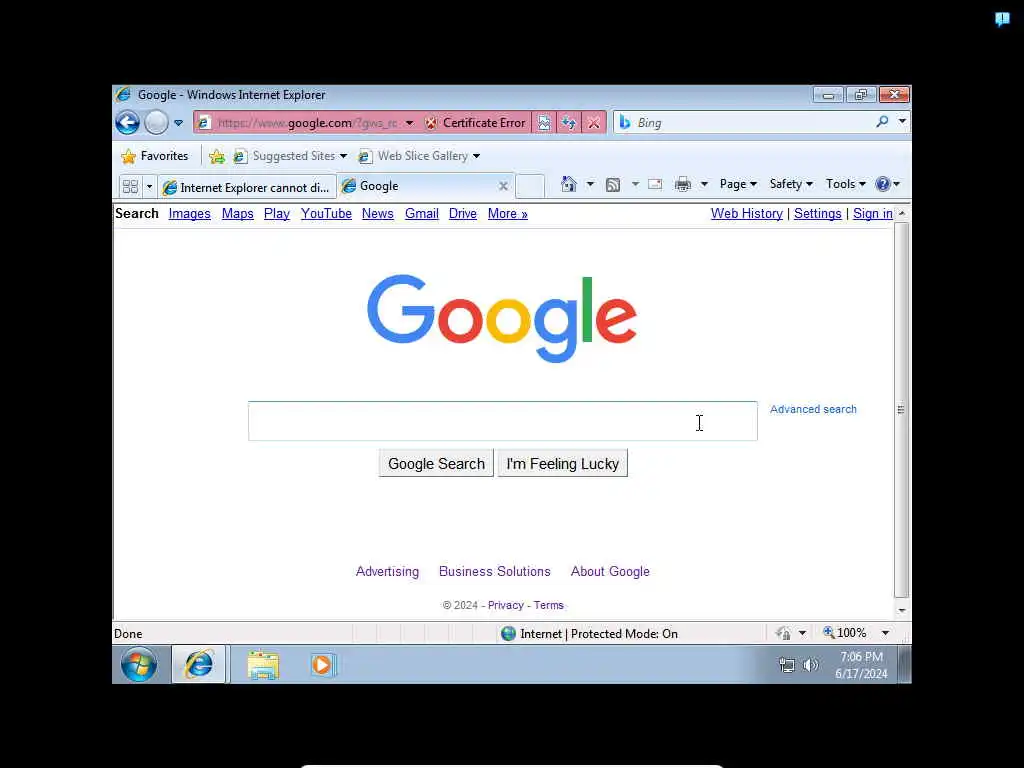Screen dimensions: 1024x768
Task: Open the Tools menu
Action: click(x=846, y=184)
